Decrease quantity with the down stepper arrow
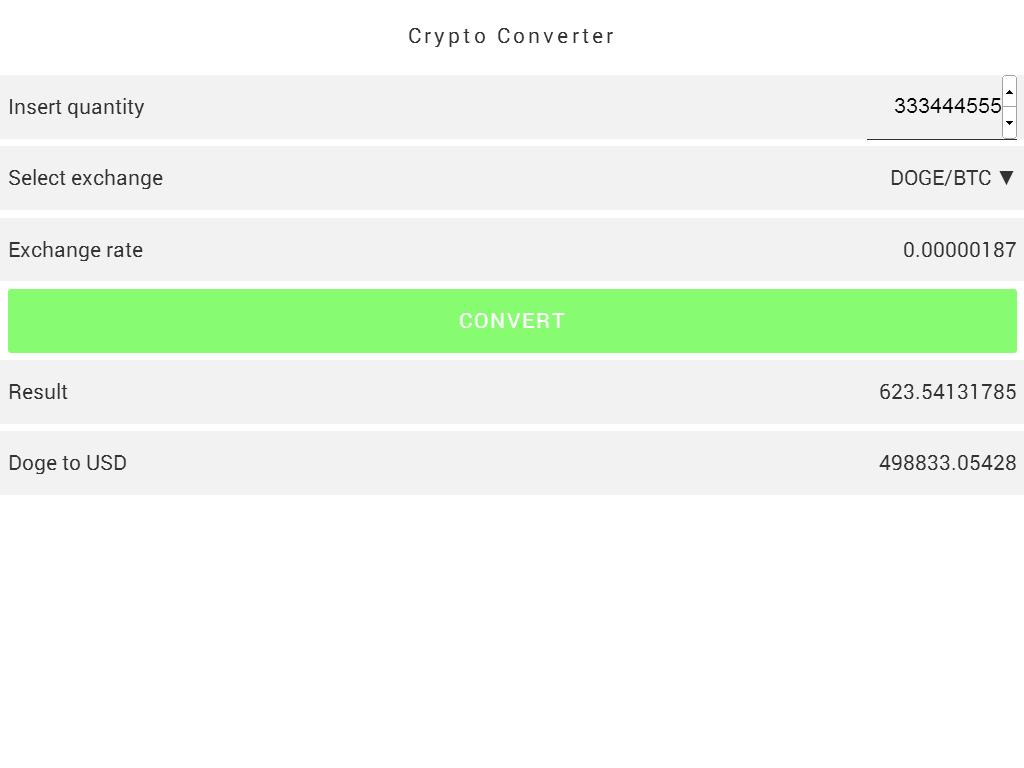The width and height of the screenshot is (1024, 768). (x=1009, y=122)
